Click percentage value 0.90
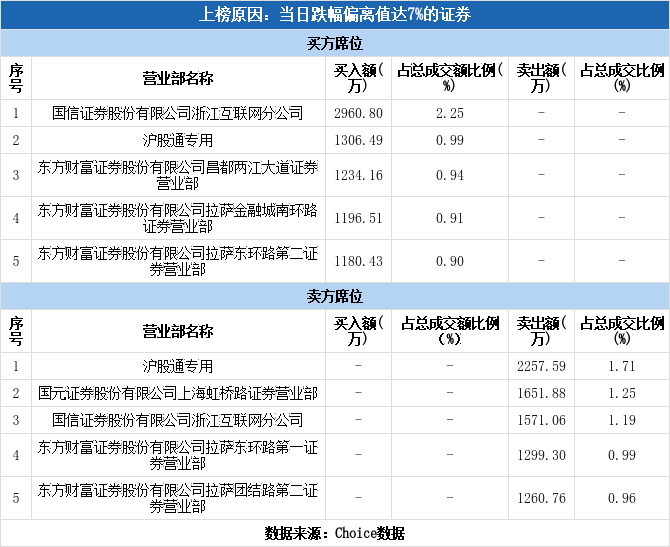The height and width of the screenshot is (547, 670). tap(450, 261)
